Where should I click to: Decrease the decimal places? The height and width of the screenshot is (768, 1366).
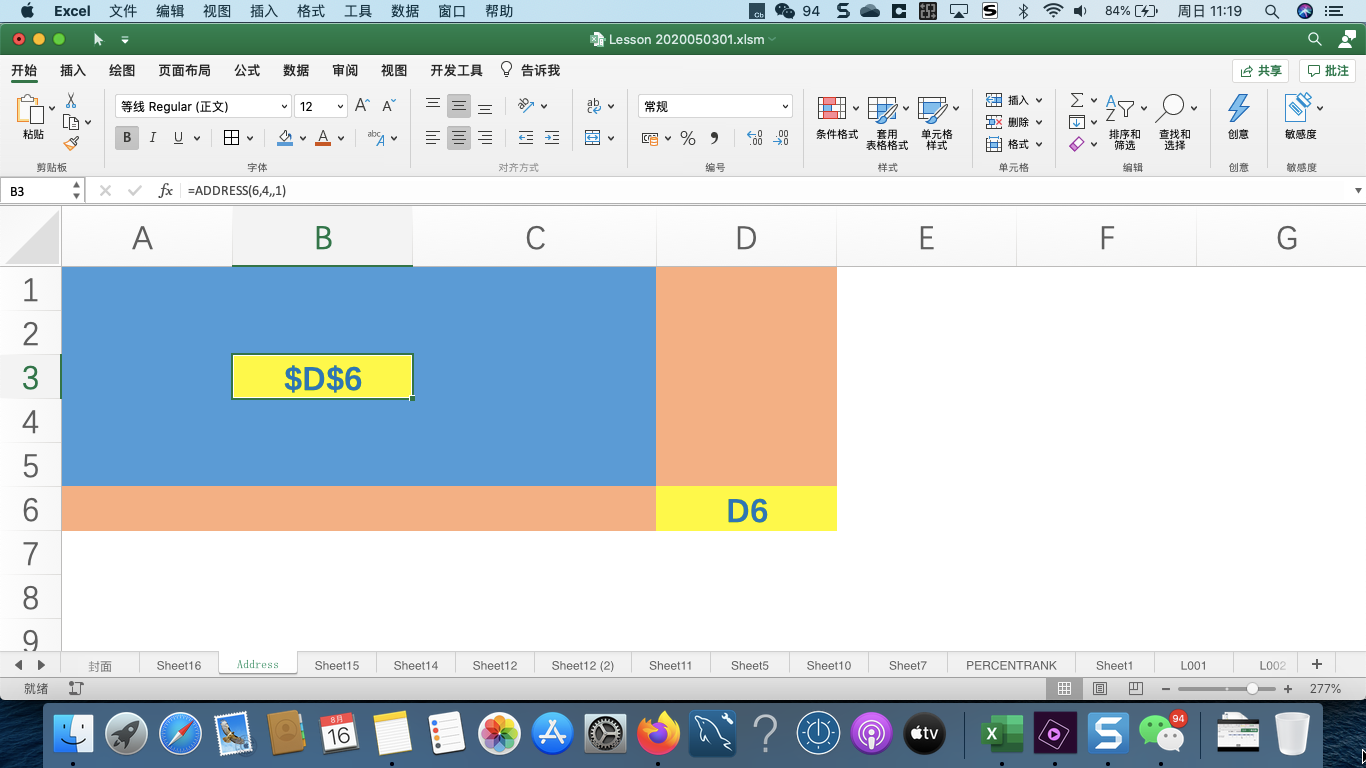click(782, 138)
